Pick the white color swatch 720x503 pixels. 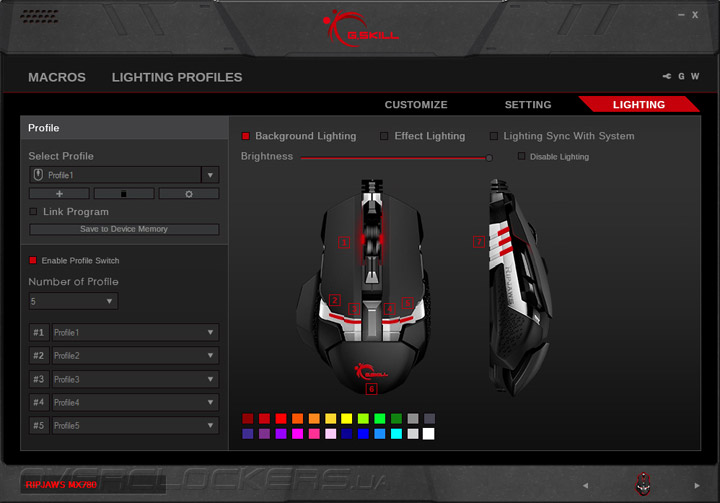pos(428,434)
